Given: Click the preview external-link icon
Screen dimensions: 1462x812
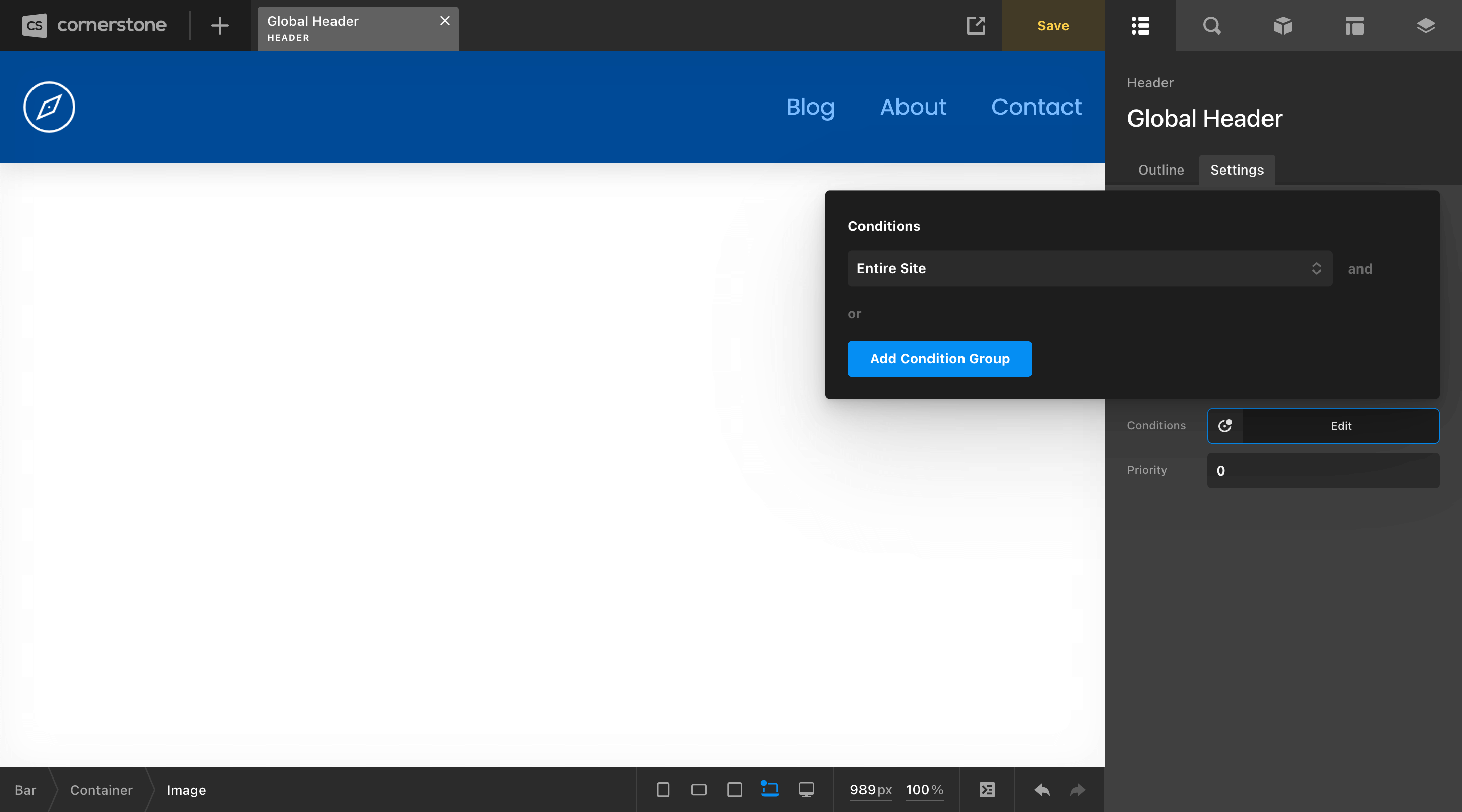Looking at the screenshot, I should click(x=976, y=25).
